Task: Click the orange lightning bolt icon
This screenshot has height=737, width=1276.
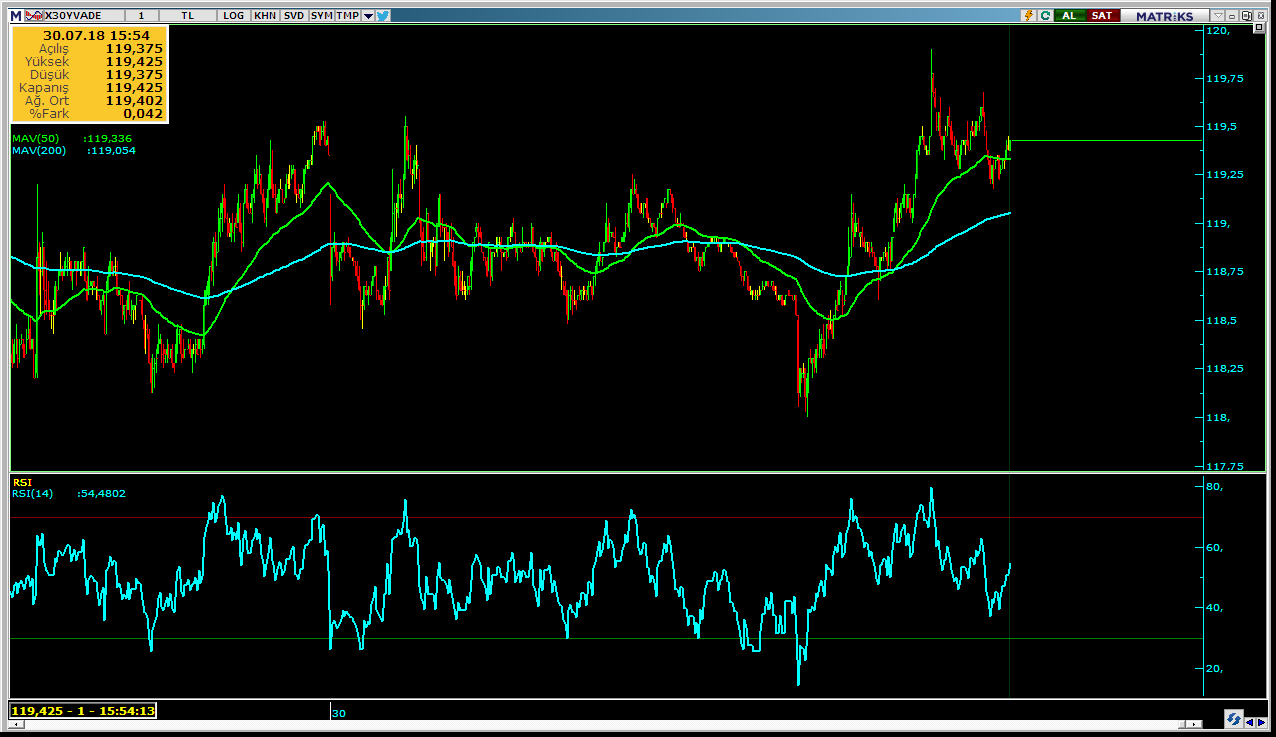Action: 1027,16
